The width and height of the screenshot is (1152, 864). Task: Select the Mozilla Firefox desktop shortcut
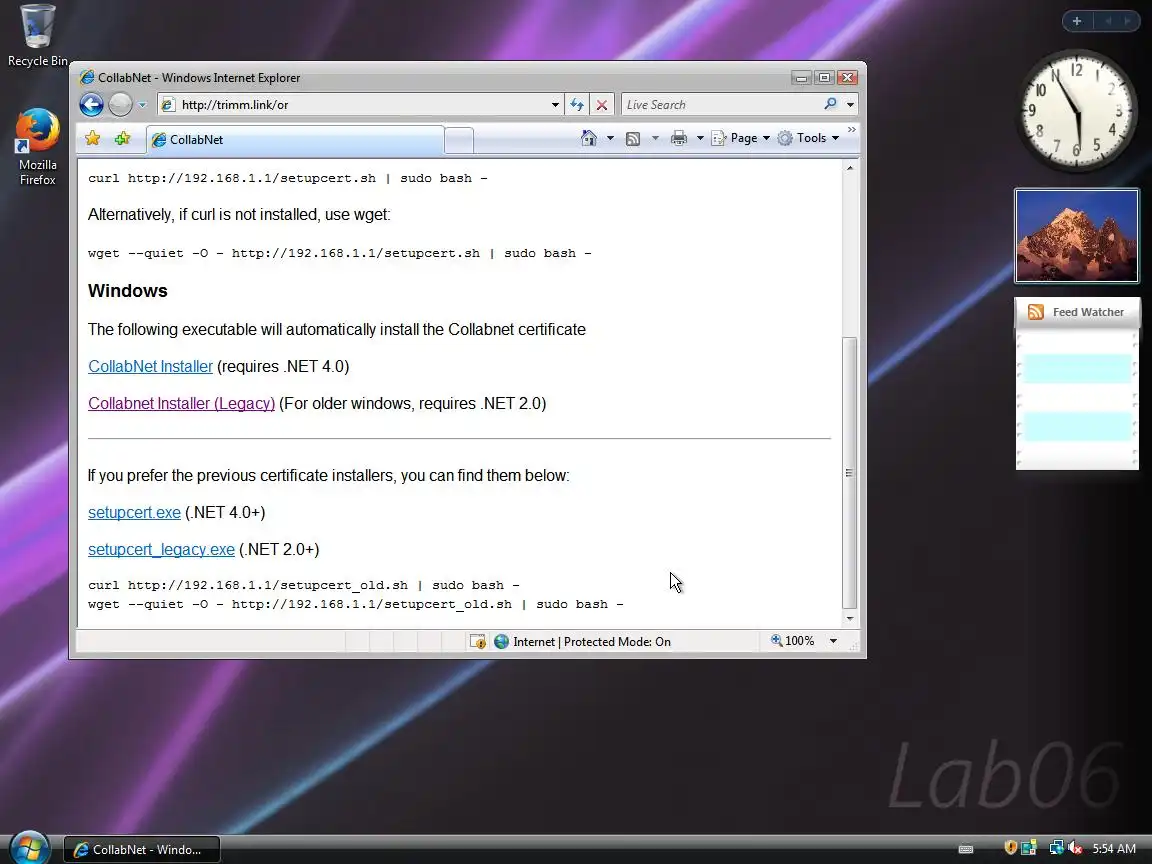(x=37, y=147)
